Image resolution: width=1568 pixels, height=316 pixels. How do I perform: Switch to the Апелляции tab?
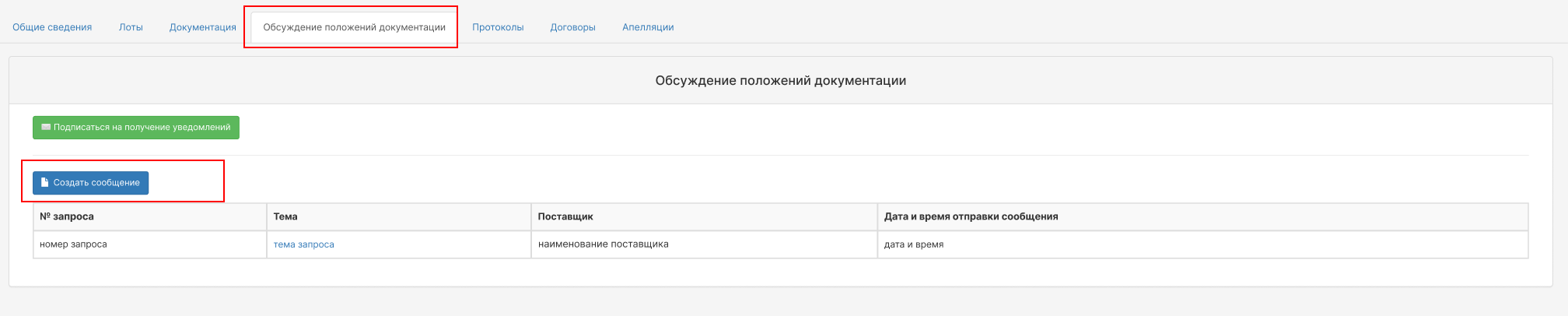[648, 27]
